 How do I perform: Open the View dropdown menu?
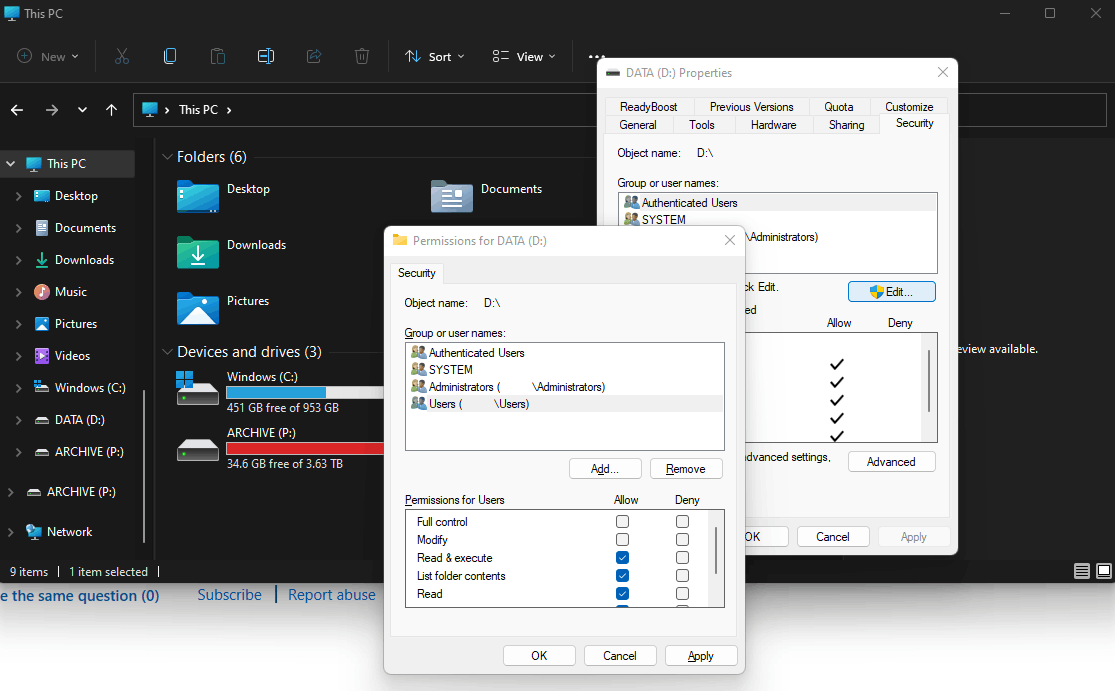click(524, 56)
